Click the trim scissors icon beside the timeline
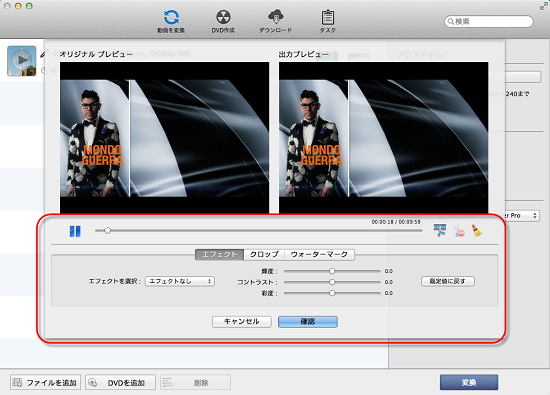The height and width of the screenshot is (395, 550). 440,230
